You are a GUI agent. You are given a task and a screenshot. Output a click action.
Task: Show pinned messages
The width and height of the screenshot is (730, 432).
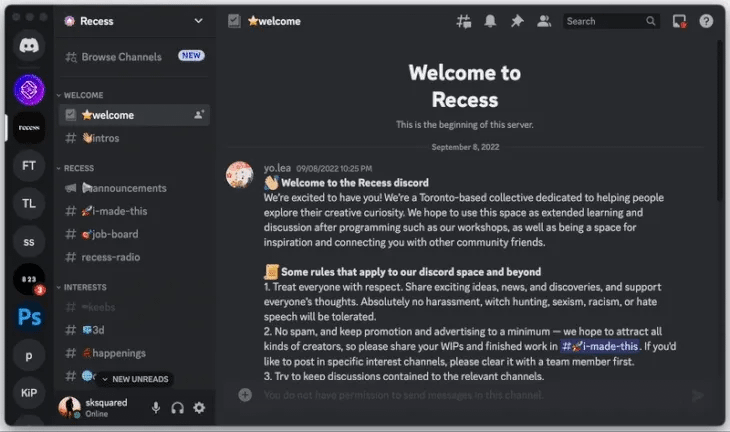[x=517, y=21]
